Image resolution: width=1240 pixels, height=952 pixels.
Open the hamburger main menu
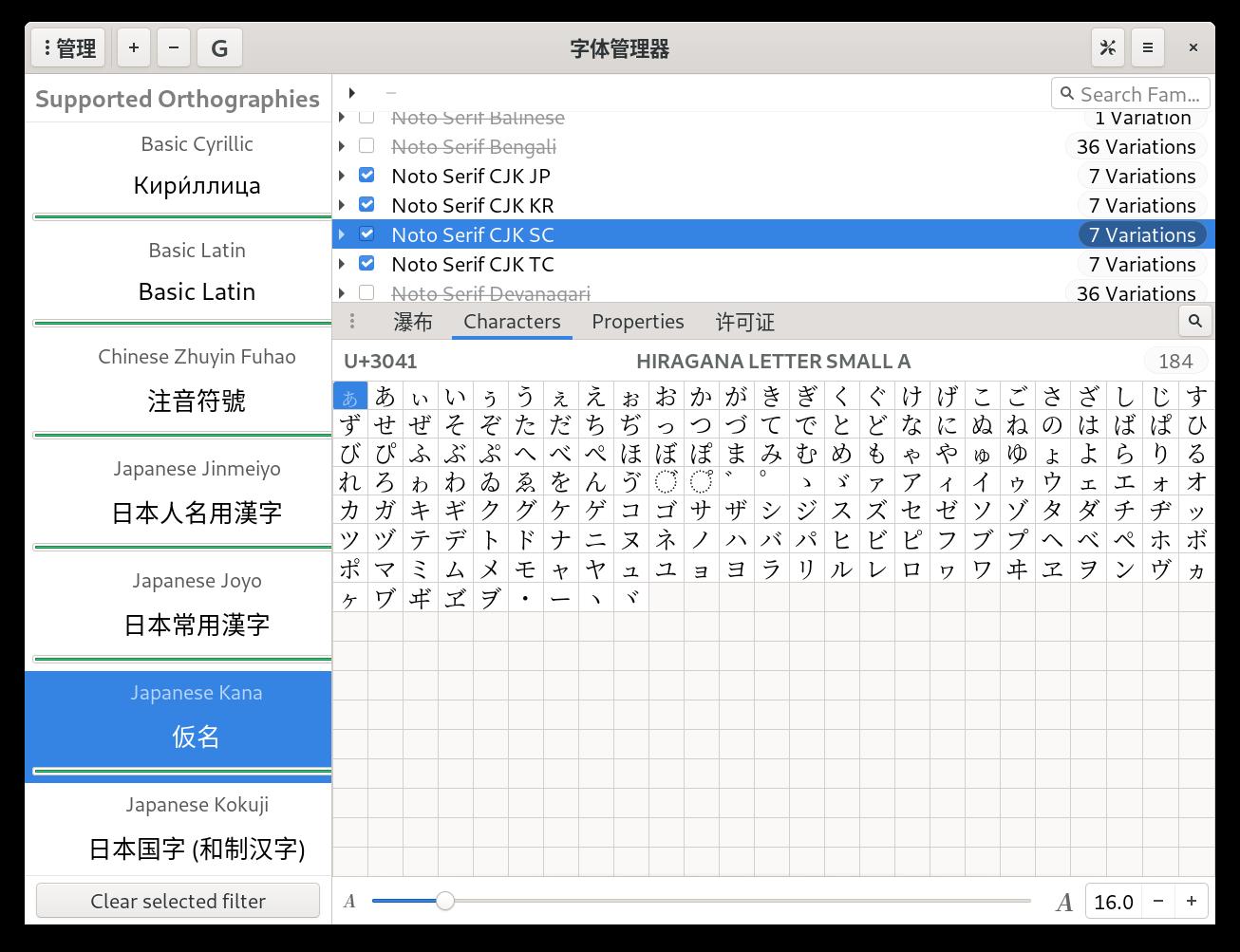point(1147,47)
